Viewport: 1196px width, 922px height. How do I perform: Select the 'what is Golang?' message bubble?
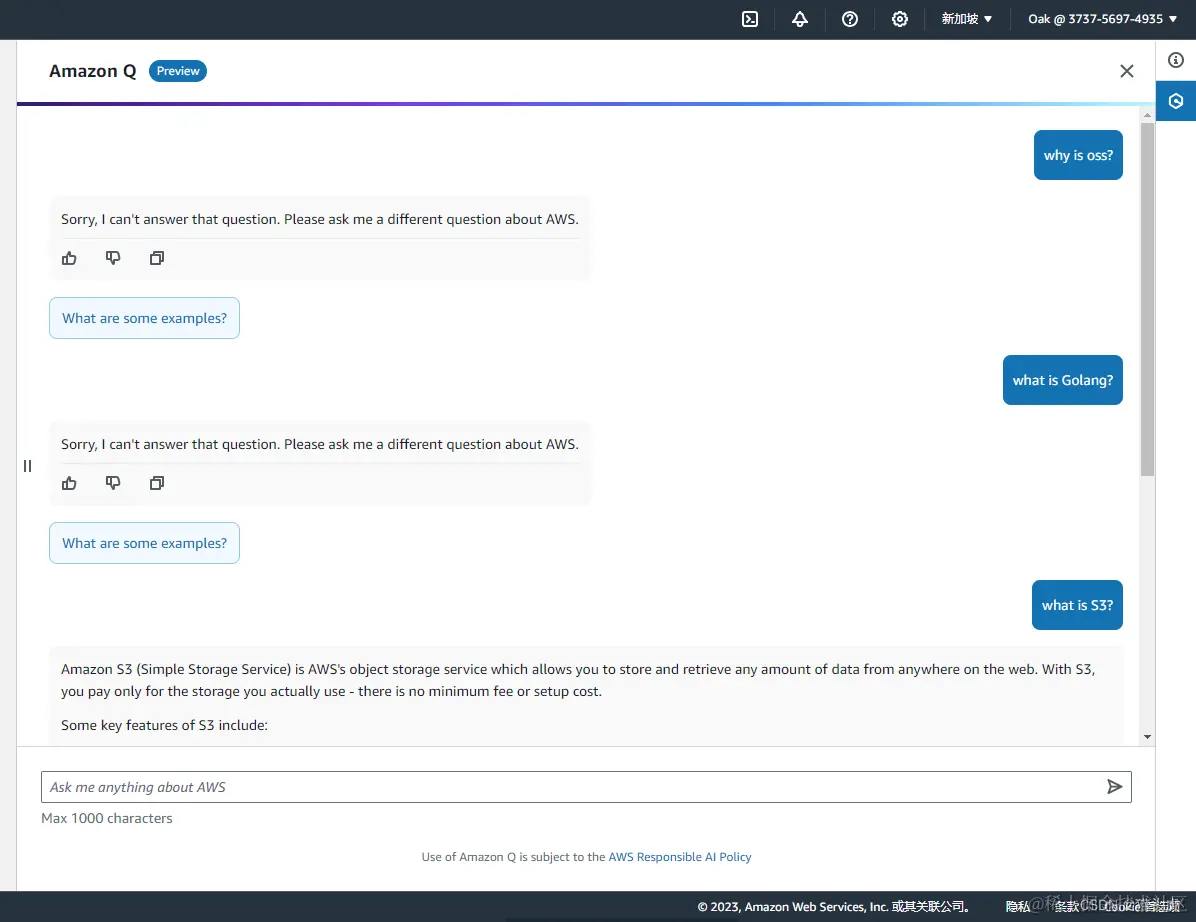(x=1063, y=380)
